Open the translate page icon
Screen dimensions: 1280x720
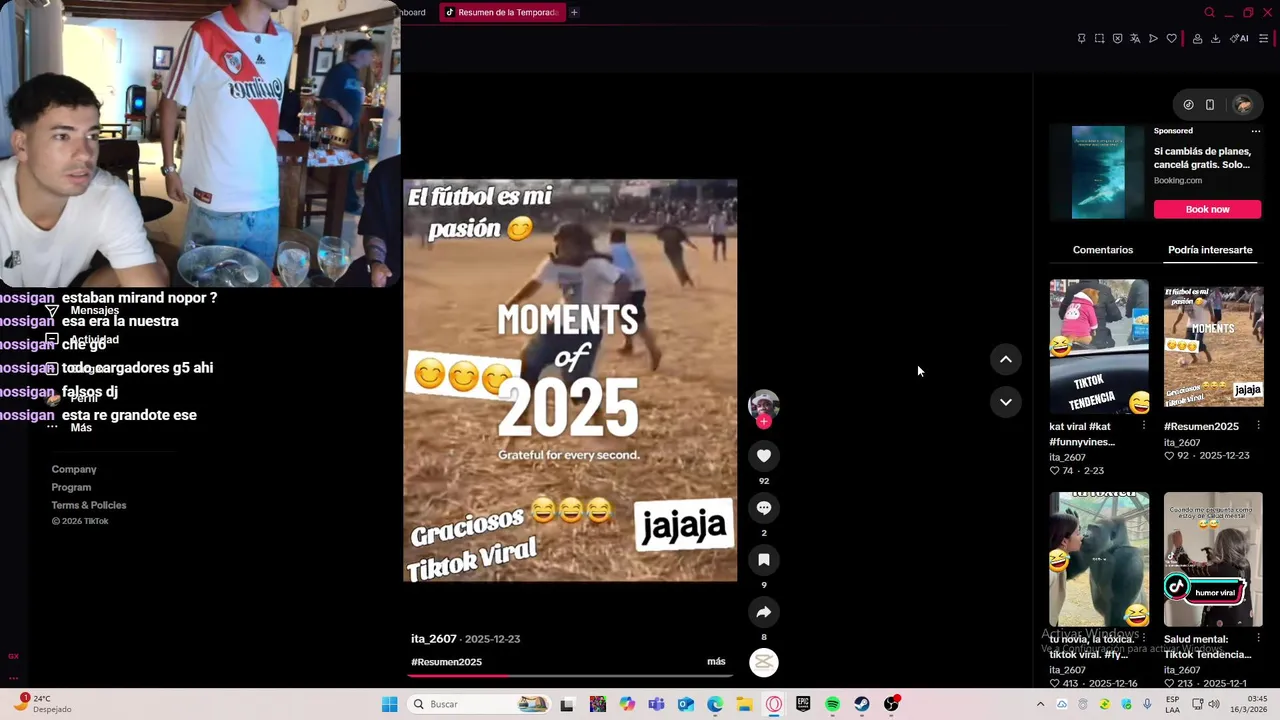pyautogui.click(x=1135, y=39)
